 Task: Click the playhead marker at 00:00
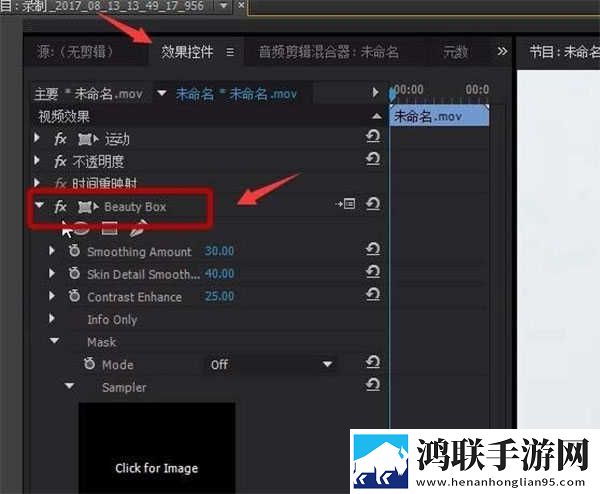(x=392, y=93)
